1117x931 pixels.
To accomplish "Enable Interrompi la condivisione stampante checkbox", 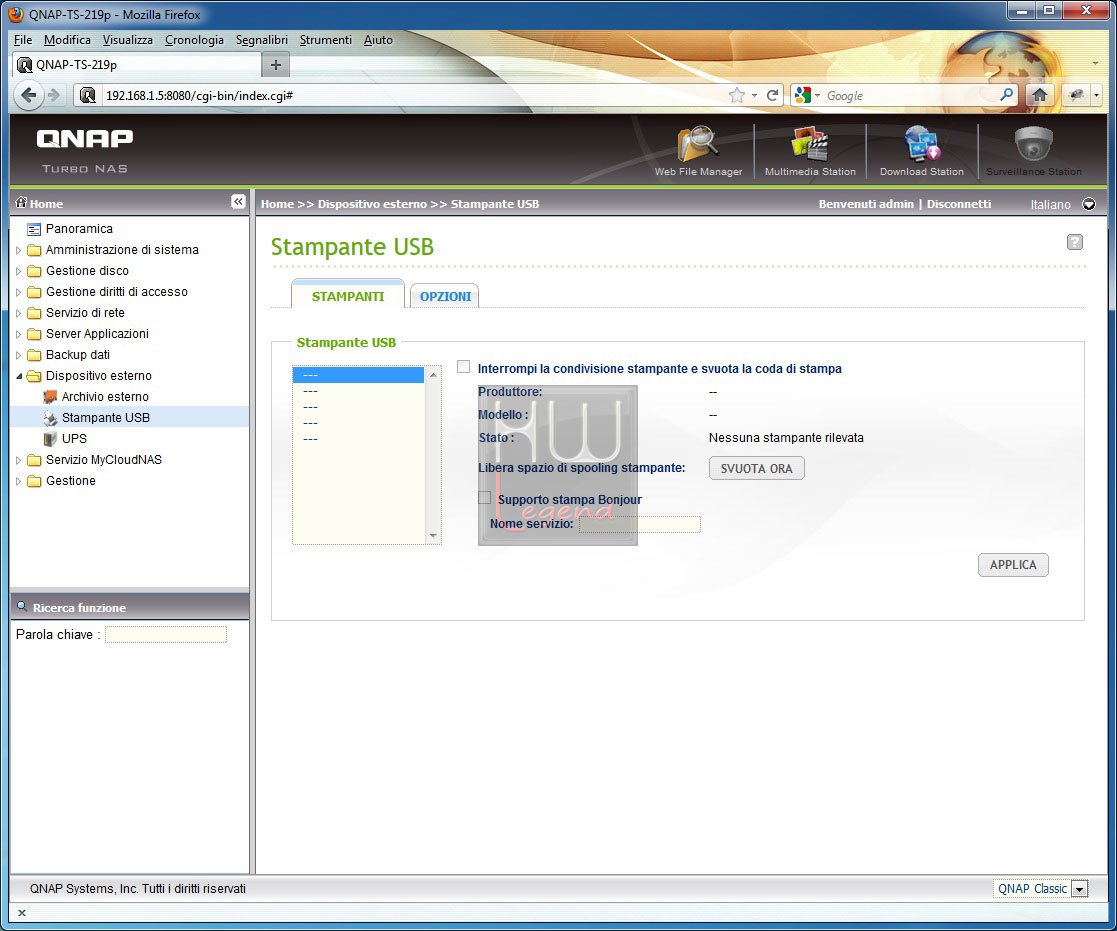I will pyautogui.click(x=463, y=367).
